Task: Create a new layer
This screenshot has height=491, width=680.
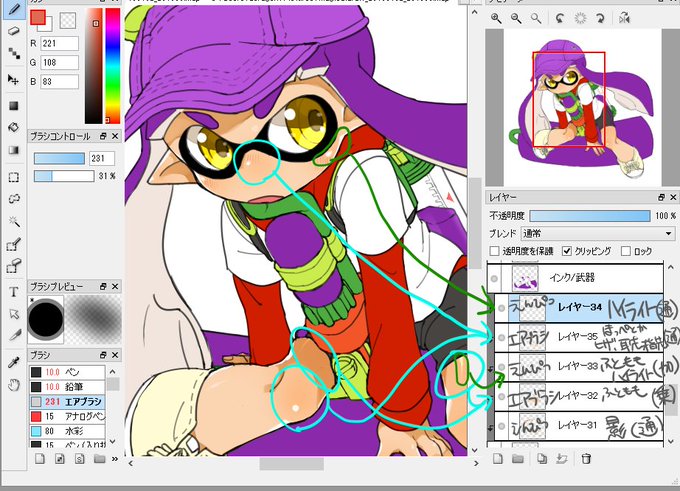Action: 497,458
